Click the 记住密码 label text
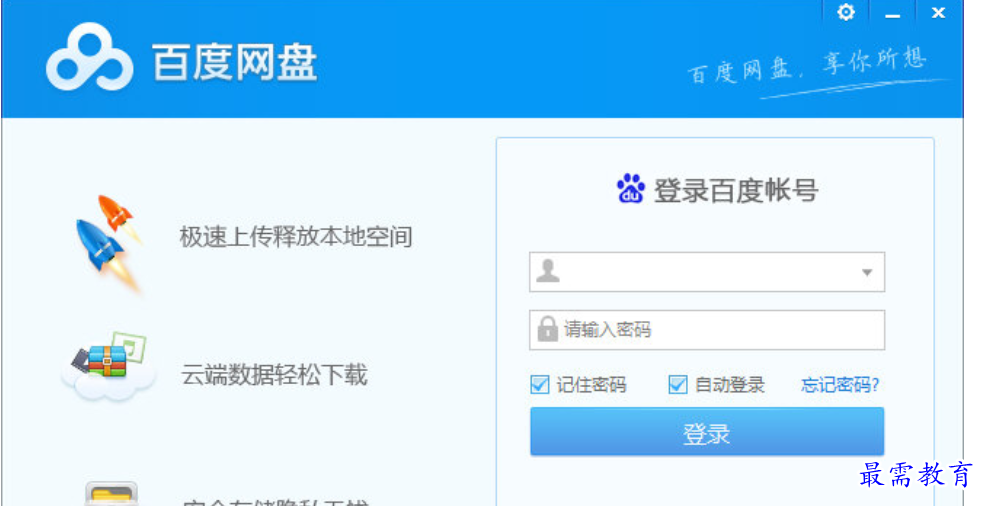The height and width of the screenshot is (506, 981). click(x=591, y=385)
